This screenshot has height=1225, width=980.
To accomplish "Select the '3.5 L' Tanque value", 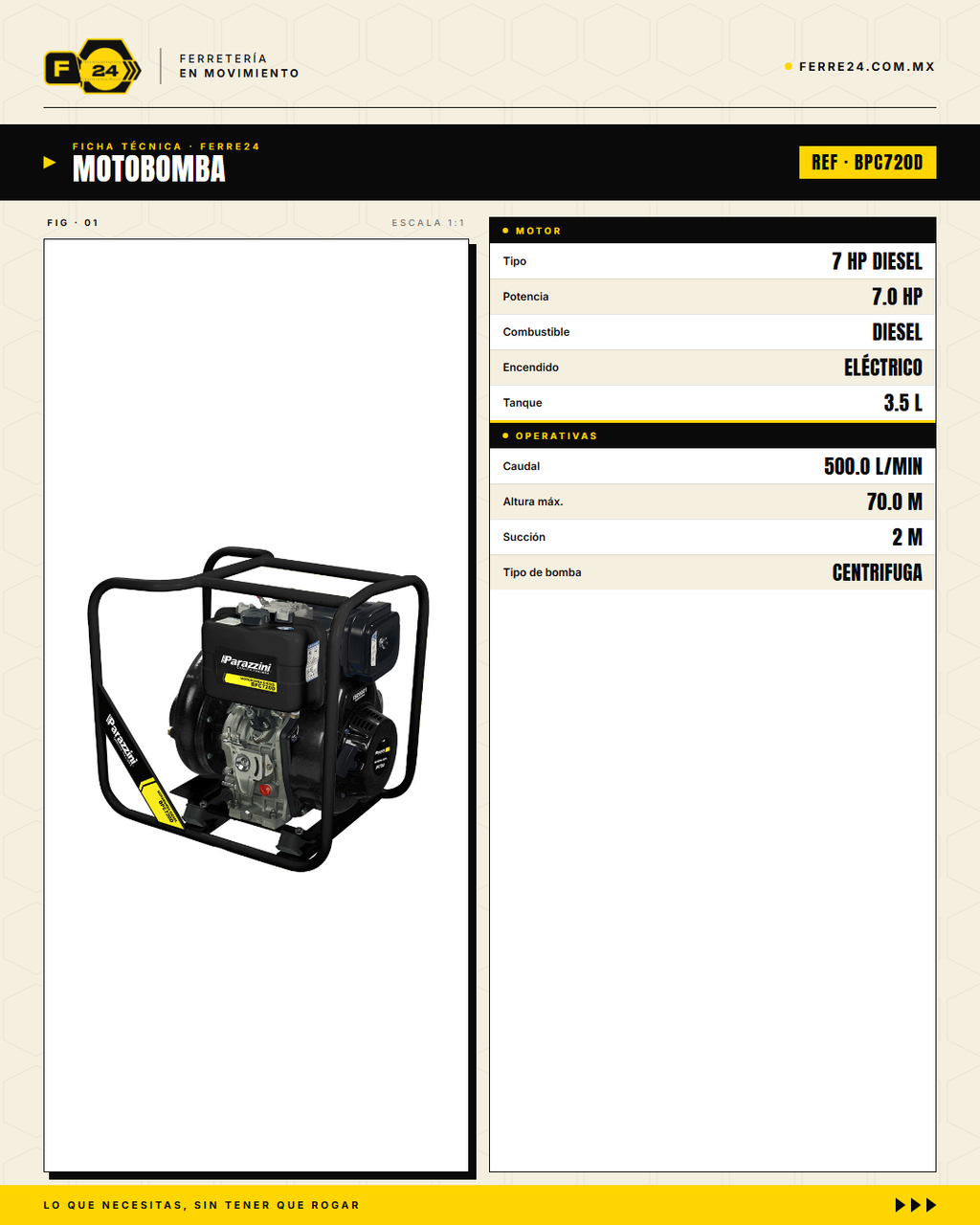I will click(903, 403).
